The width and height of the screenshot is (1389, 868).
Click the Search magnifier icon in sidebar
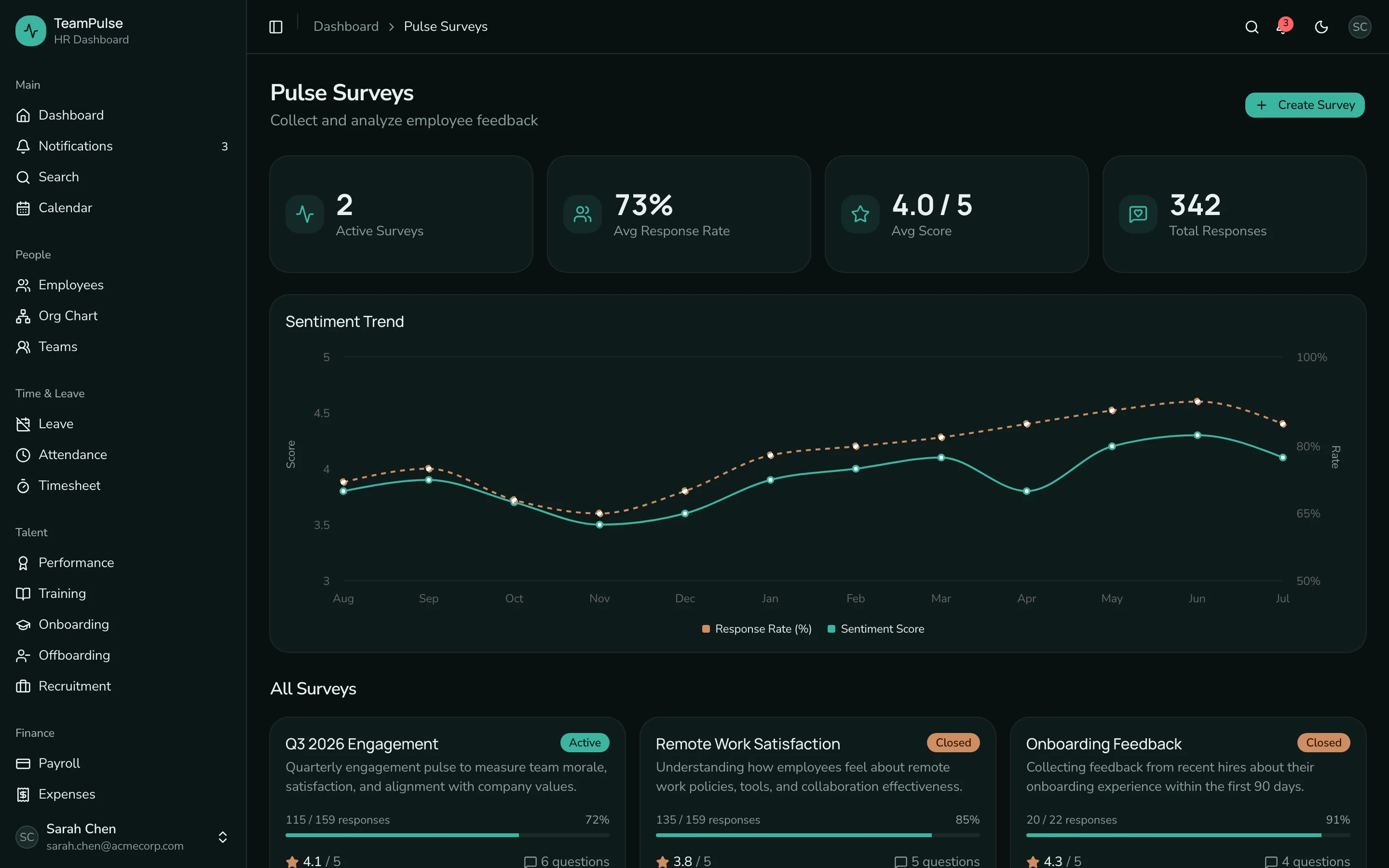click(23, 177)
